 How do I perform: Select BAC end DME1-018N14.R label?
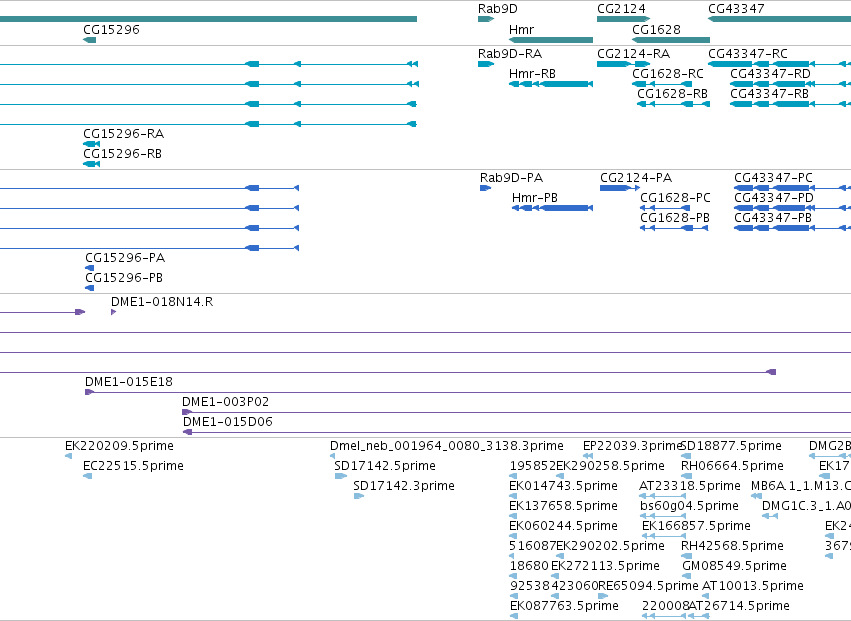162,302
